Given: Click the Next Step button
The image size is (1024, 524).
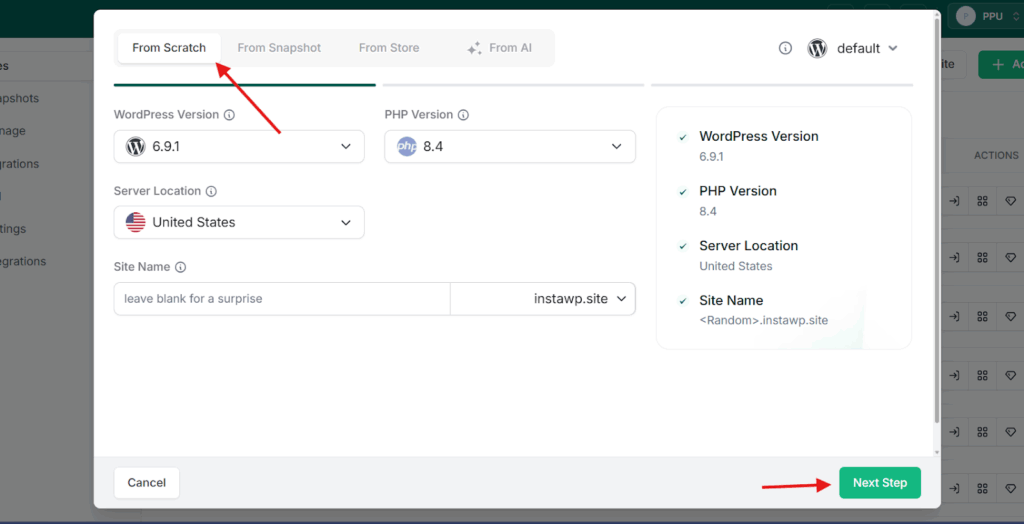Looking at the screenshot, I should [x=880, y=483].
